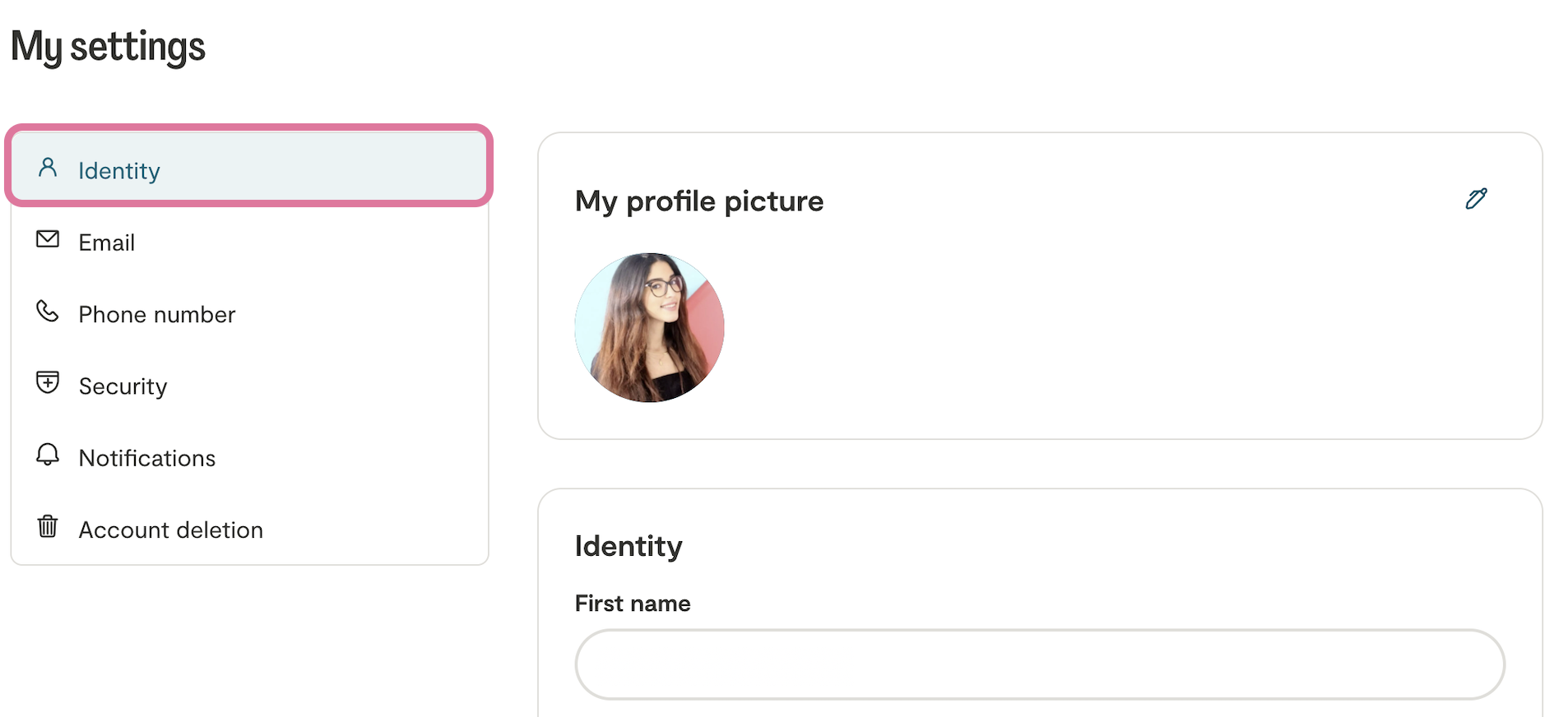Click the envelope icon in the sidebar
This screenshot has width=1568, height=717.
[48, 239]
